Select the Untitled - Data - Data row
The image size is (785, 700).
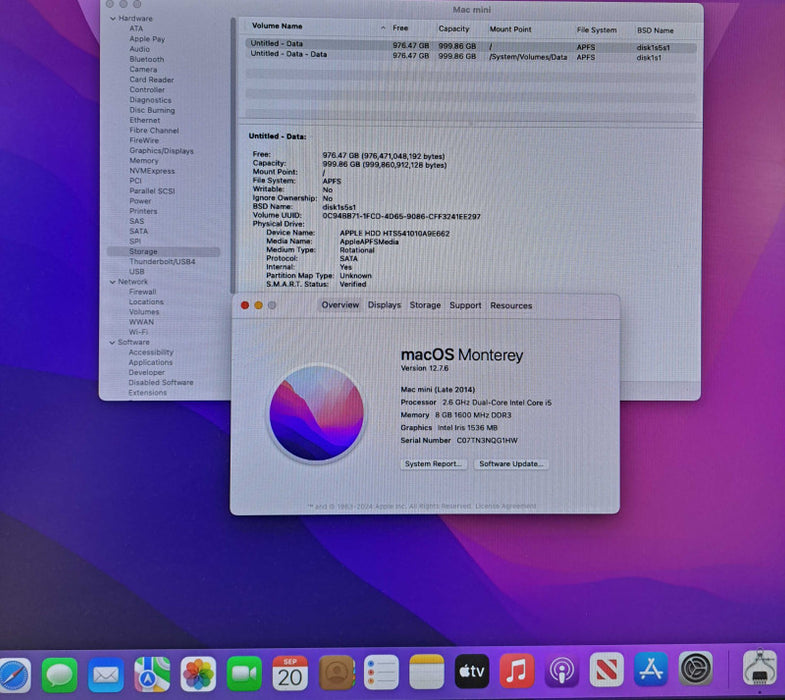coord(471,56)
